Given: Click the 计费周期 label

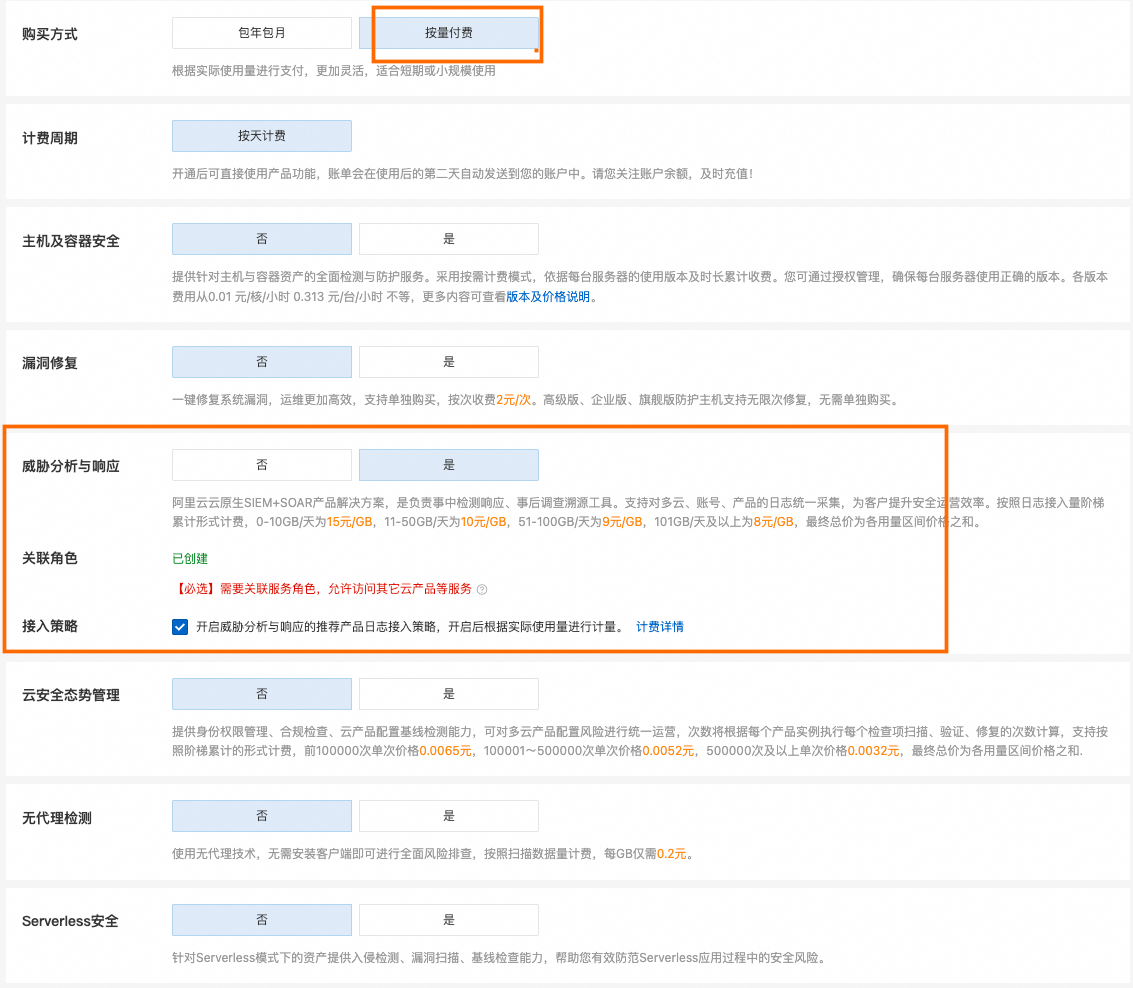Looking at the screenshot, I should pyautogui.click(x=50, y=138).
